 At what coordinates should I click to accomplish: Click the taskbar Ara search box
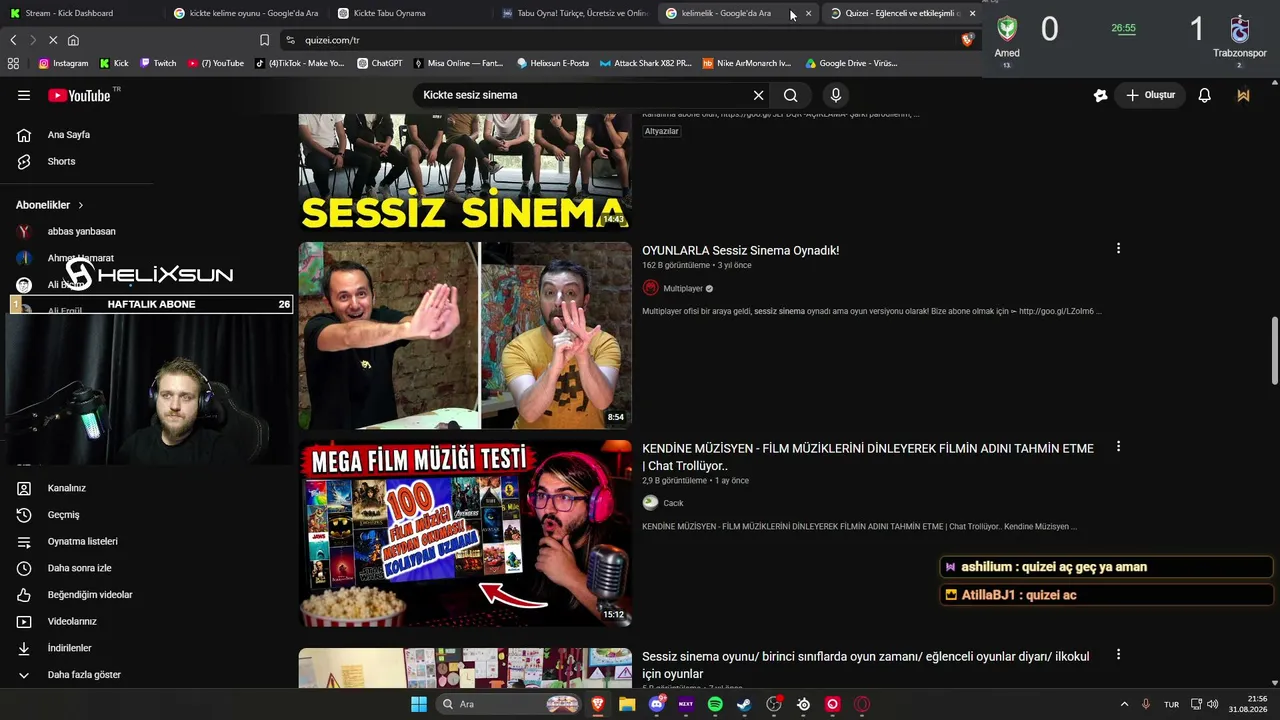(510, 704)
